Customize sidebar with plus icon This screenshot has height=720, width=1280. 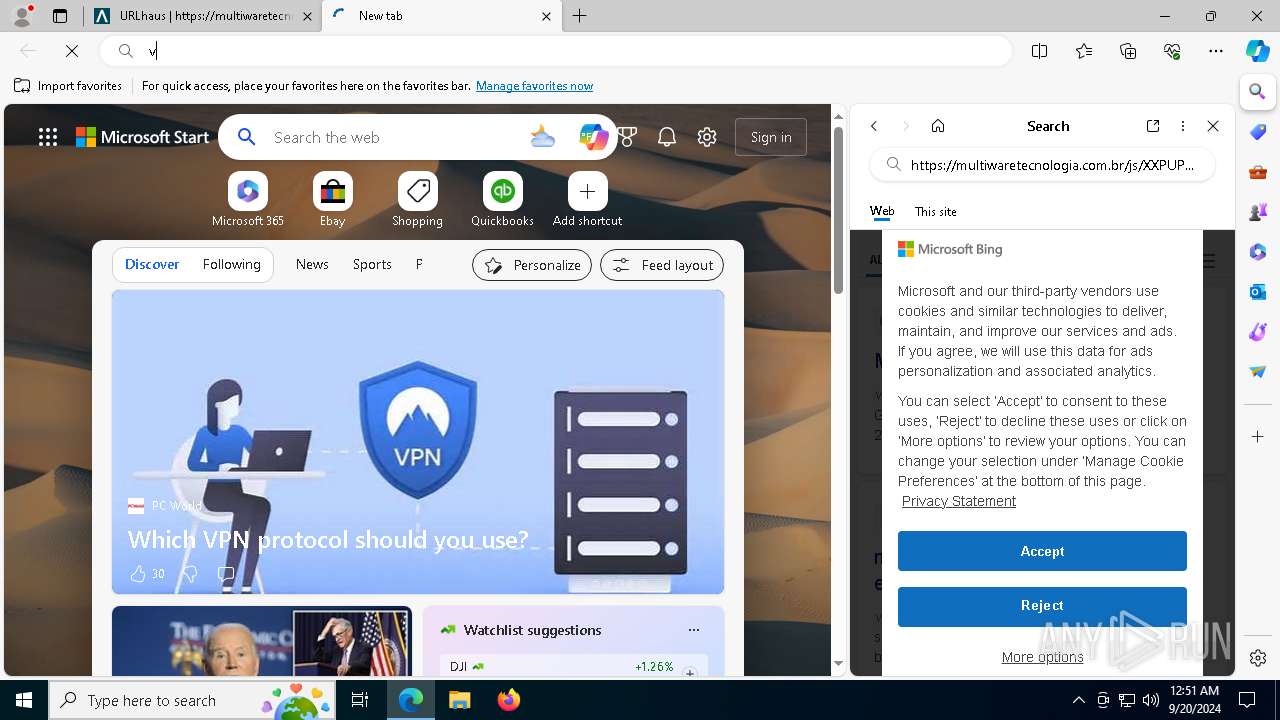1258,437
